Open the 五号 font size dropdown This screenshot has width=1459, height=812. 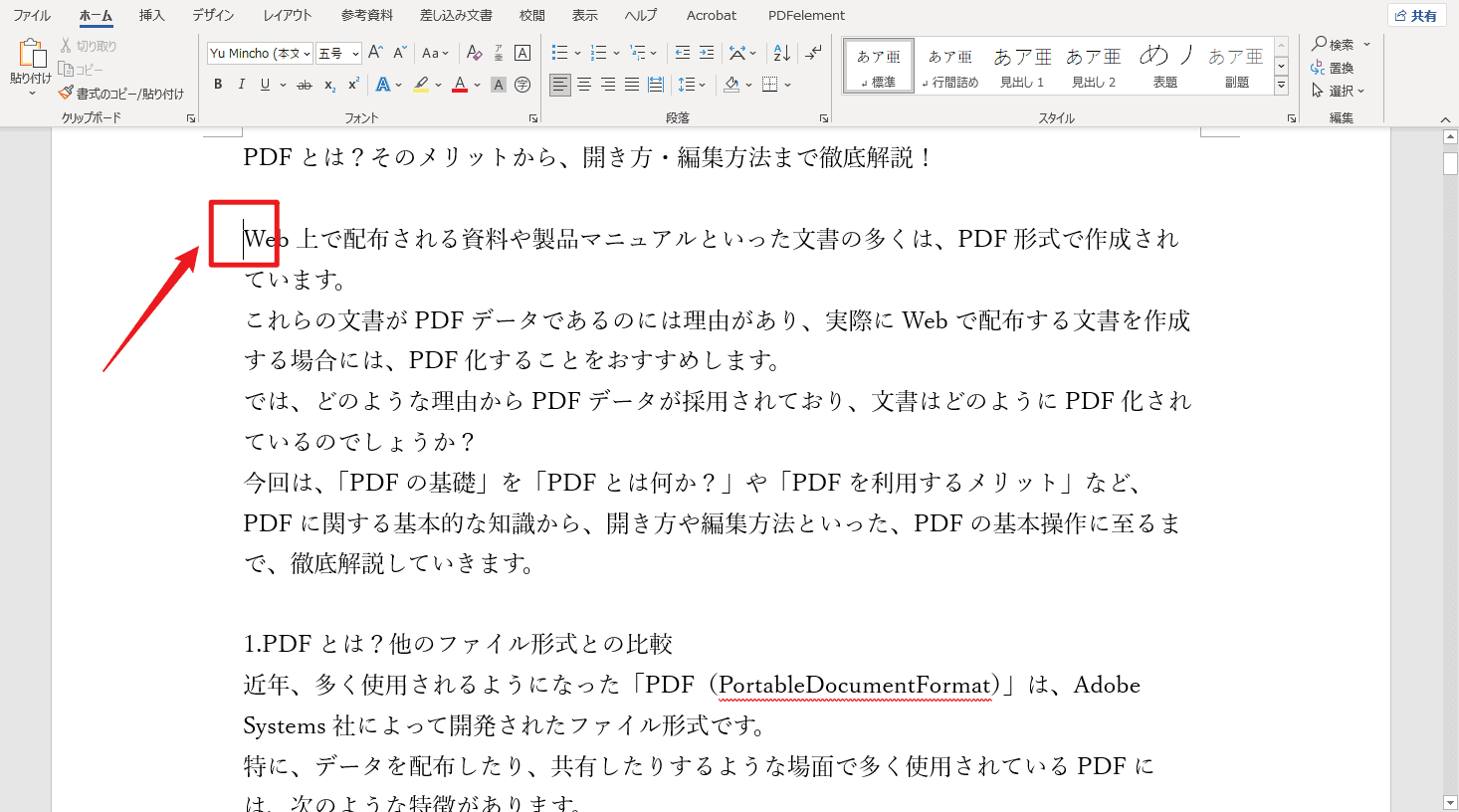click(x=355, y=54)
